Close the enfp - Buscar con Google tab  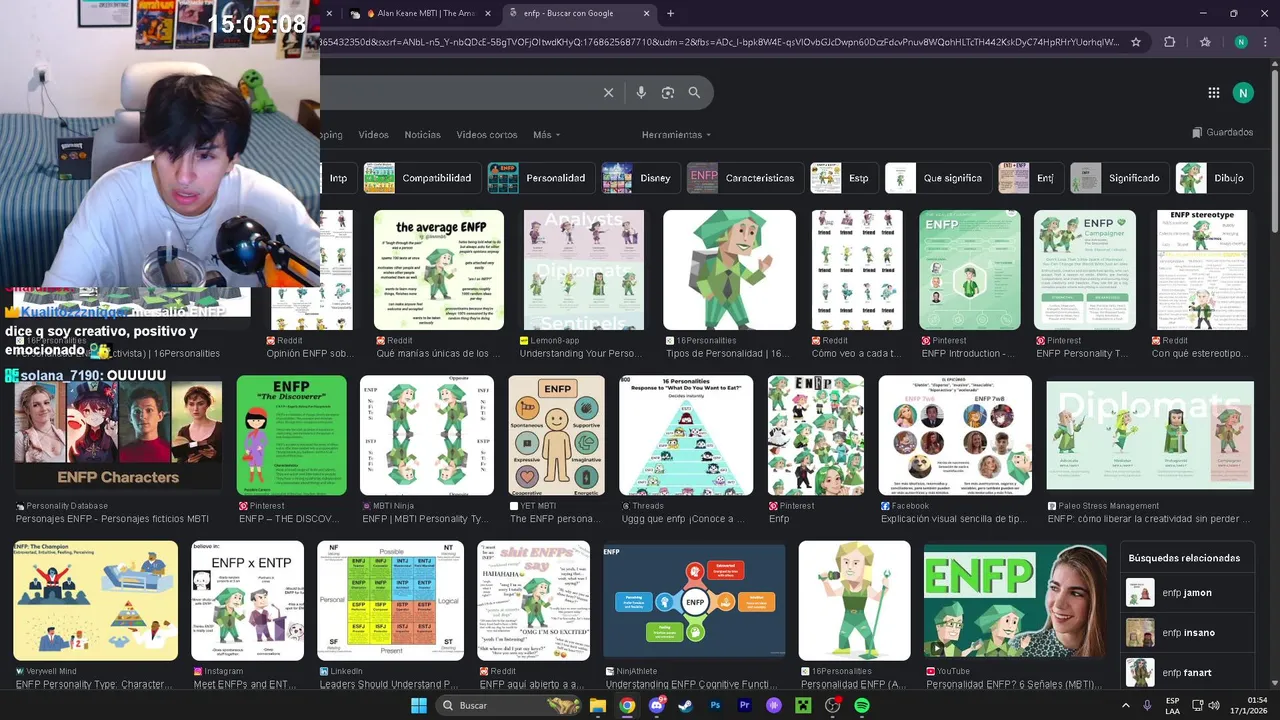(646, 14)
